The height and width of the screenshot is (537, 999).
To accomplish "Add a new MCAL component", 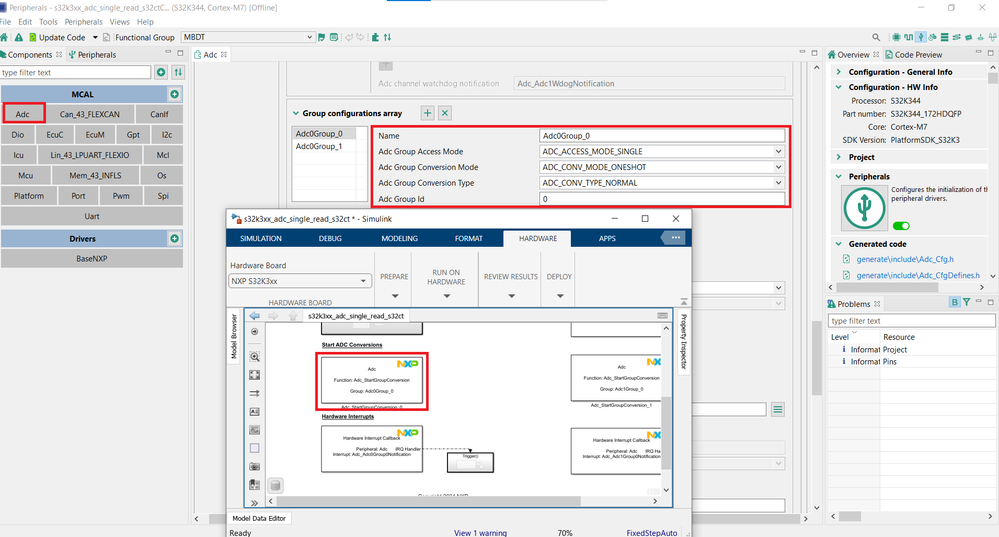I will click(x=175, y=94).
